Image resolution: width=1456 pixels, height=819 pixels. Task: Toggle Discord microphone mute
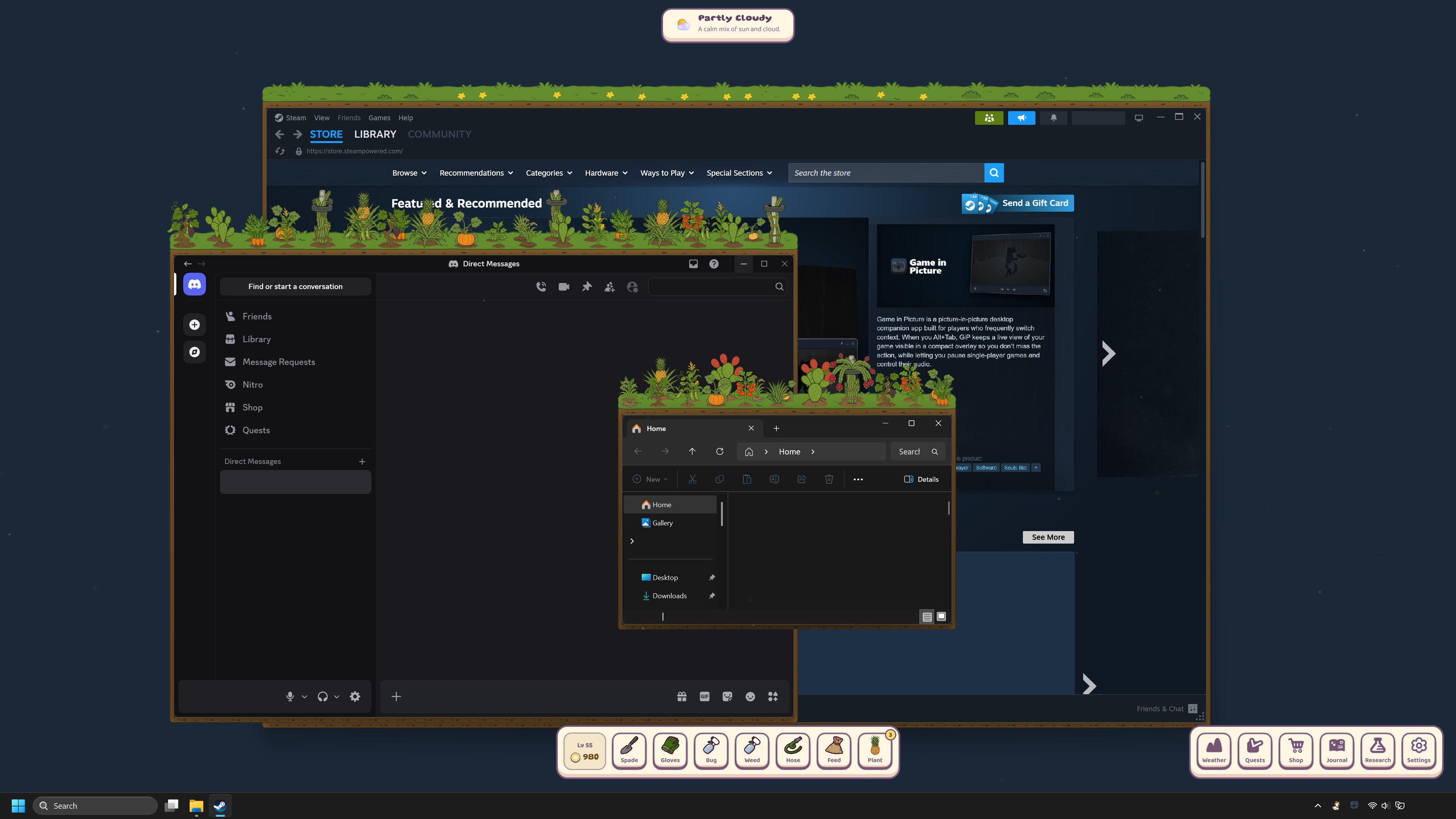pos(290,696)
